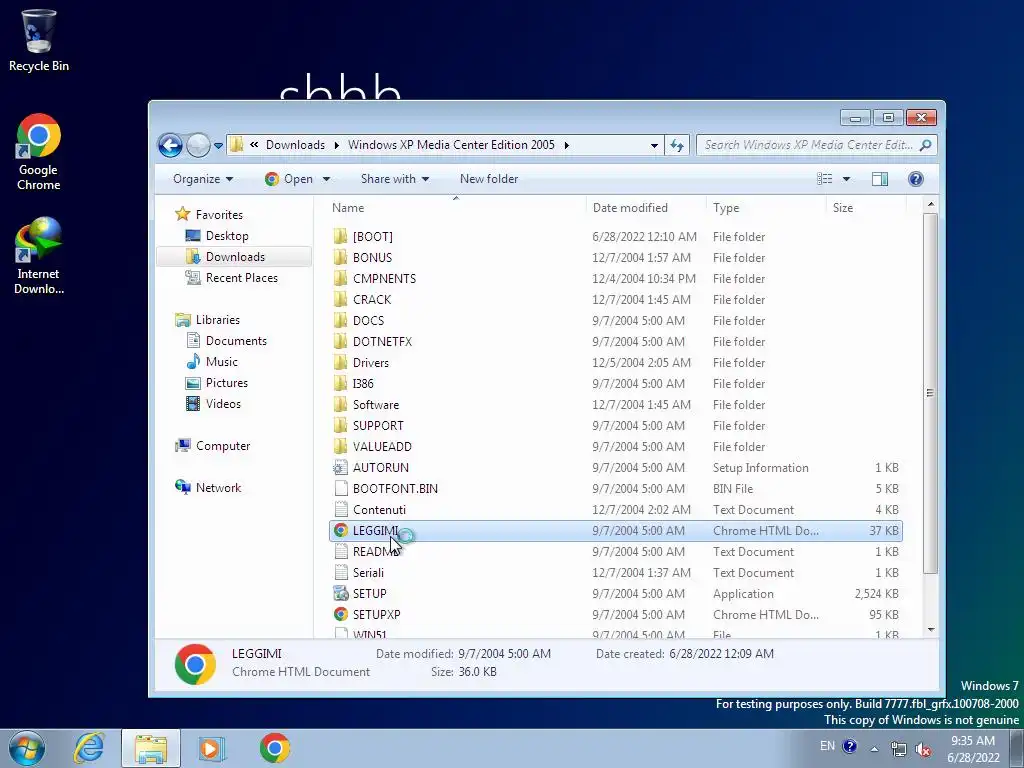This screenshot has width=1024, height=768.
Task: Launch Google Chrome from the desktop shortcut
Action: coord(39,152)
